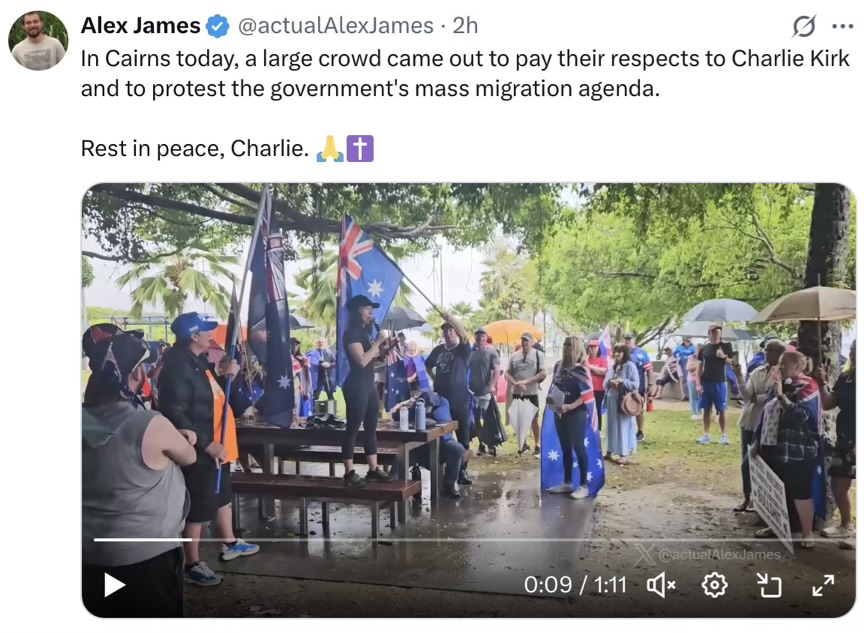
Task: Play the video
Action: coord(114,585)
